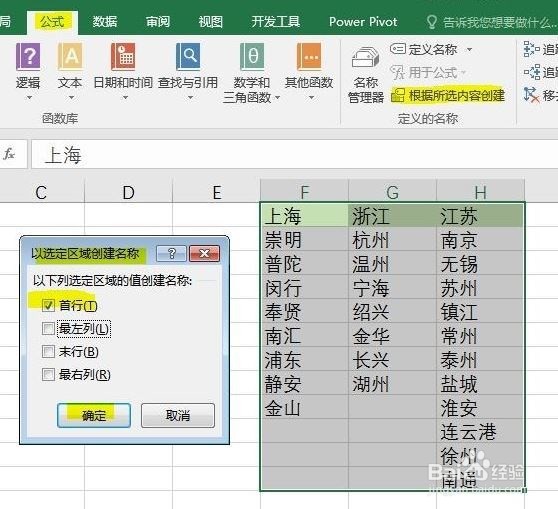This screenshot has height=509, width=558.
Task: Expand the Math & Trig dropdown arrow
Action: coord(277,98)
